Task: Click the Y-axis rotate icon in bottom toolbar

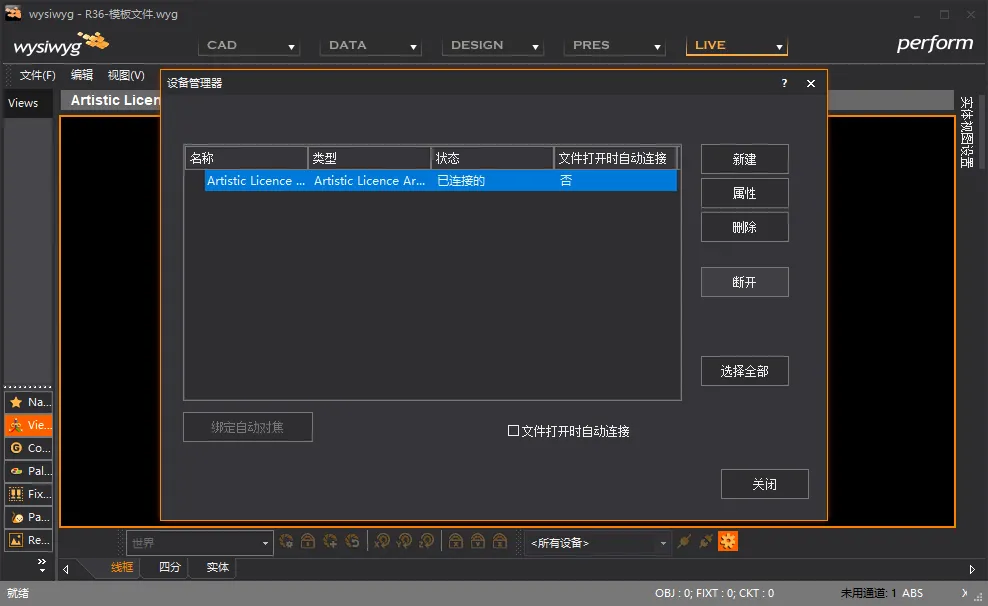Action: 404,541
